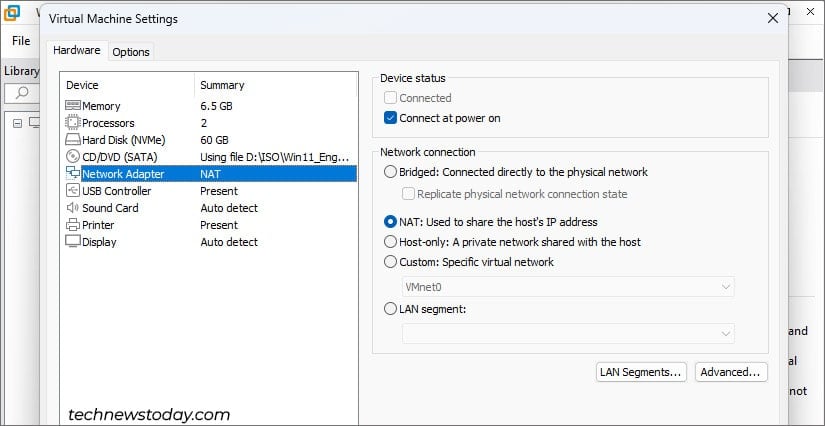Click the USB Controller icon

pos(73,190)
